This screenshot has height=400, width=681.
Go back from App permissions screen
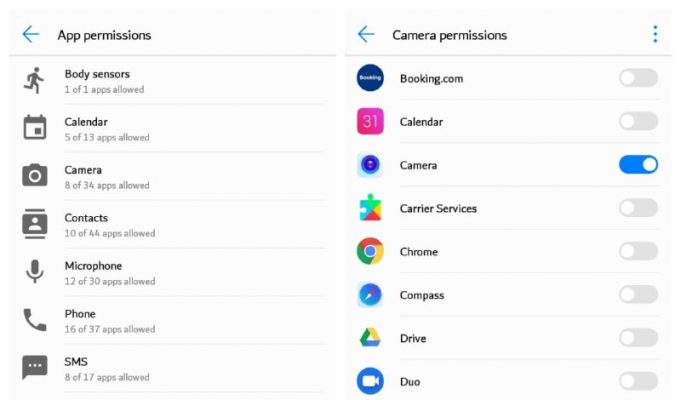(31, 34)
